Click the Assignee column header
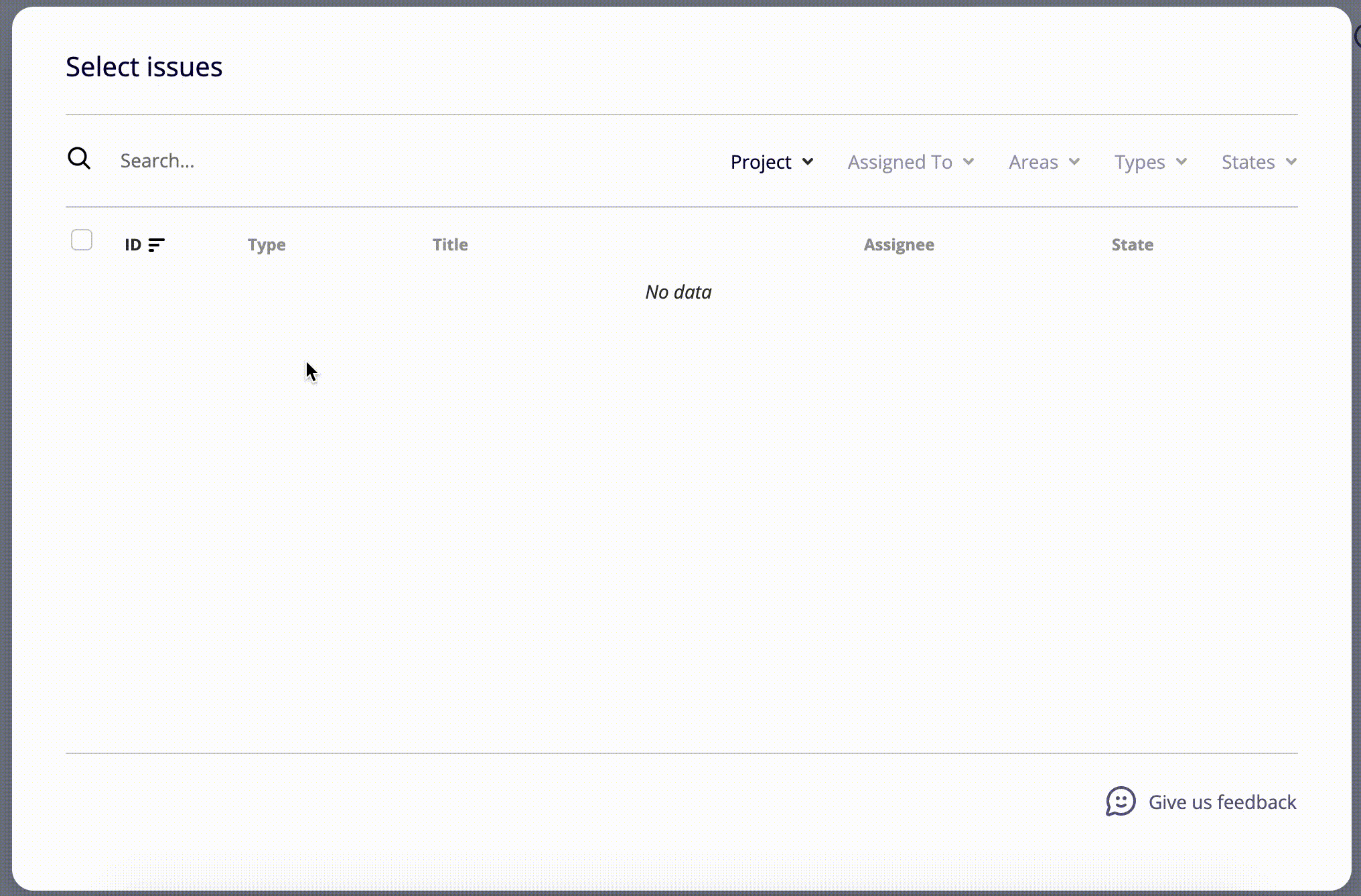1361x896 pixels. pos(898,245)
